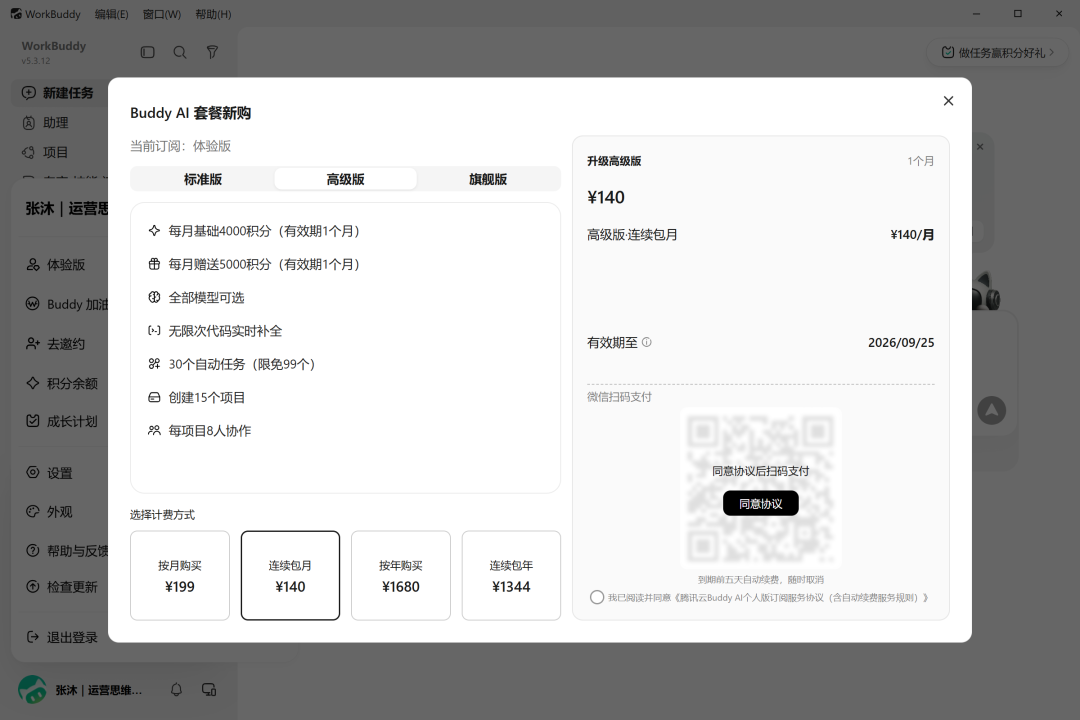Screen dimensions: 1080x720
Task: Select the 连续包月 ¥140 billing option
Action: pyautogui.click(x=290, y=575)
